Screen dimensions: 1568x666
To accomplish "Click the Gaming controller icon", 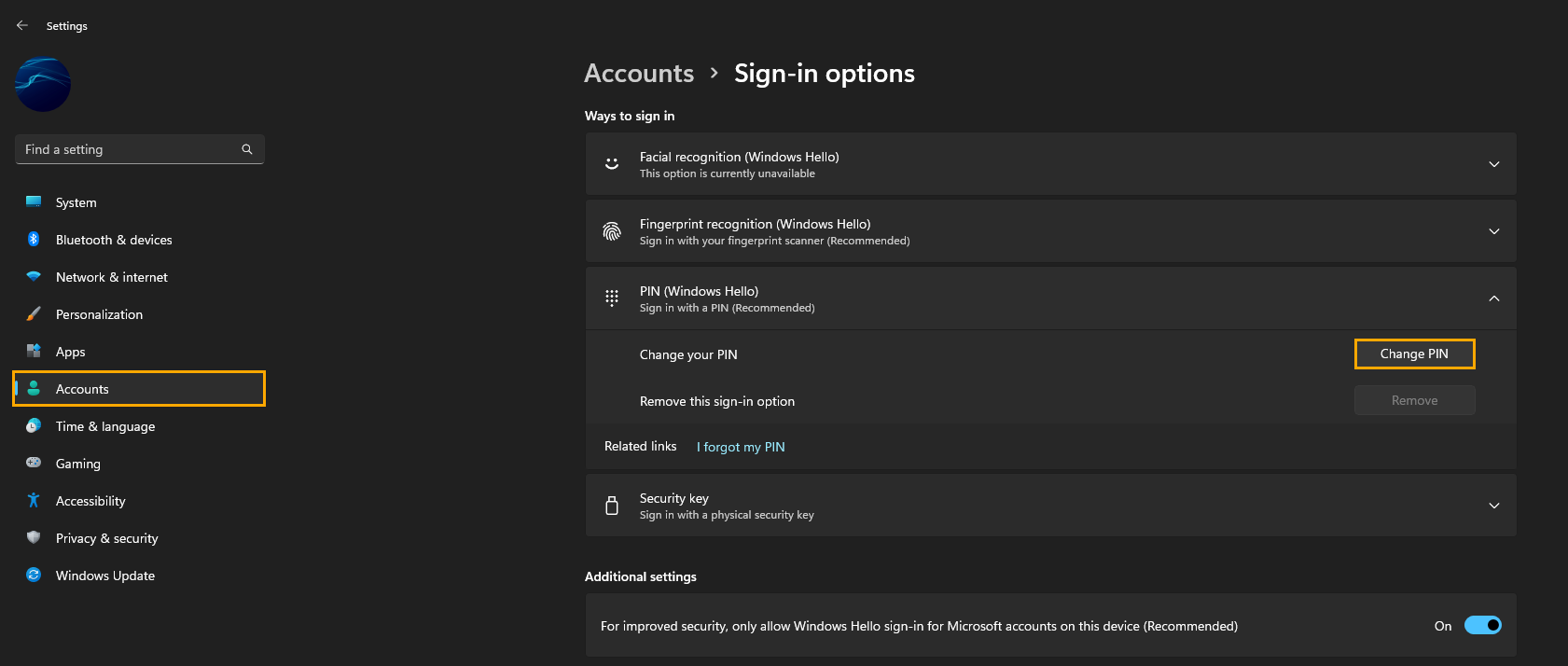I will 34,463.
